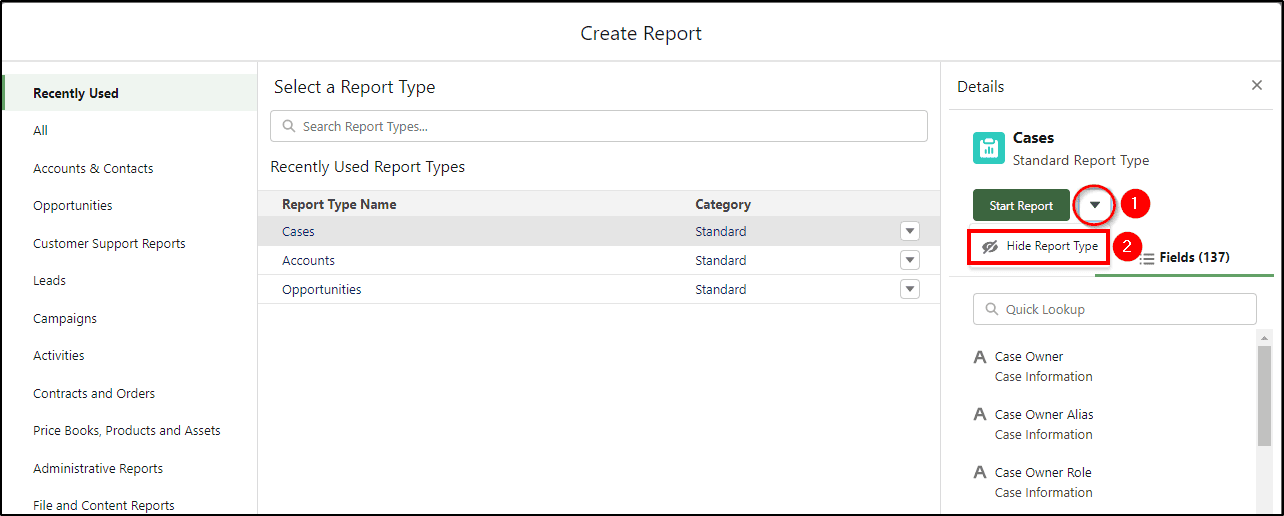Select the Recently Used category
This screenshot has height=516, width=1284.
pos(76,93)
